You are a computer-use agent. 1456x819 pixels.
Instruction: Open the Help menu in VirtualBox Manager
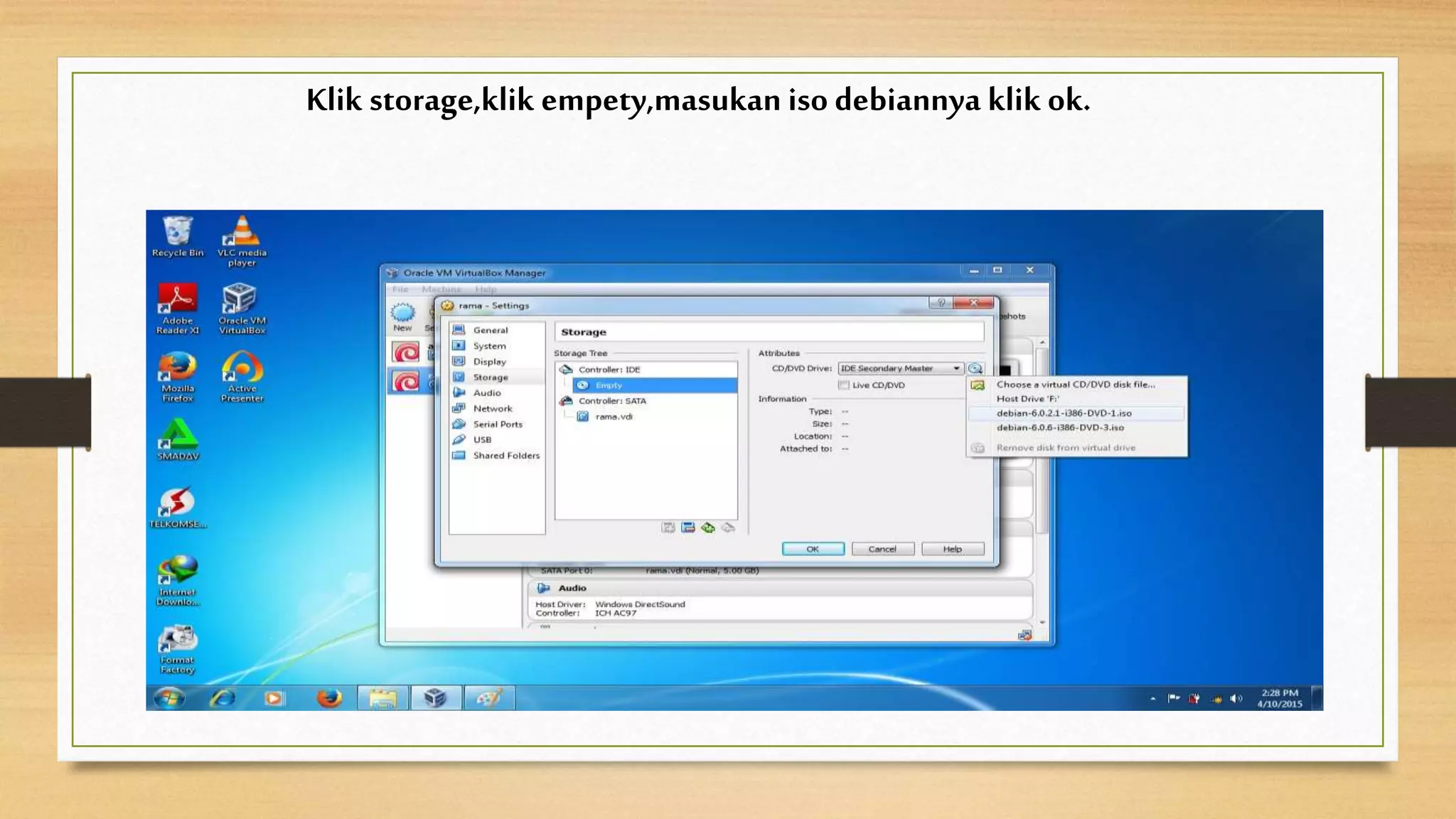point(486,289)
